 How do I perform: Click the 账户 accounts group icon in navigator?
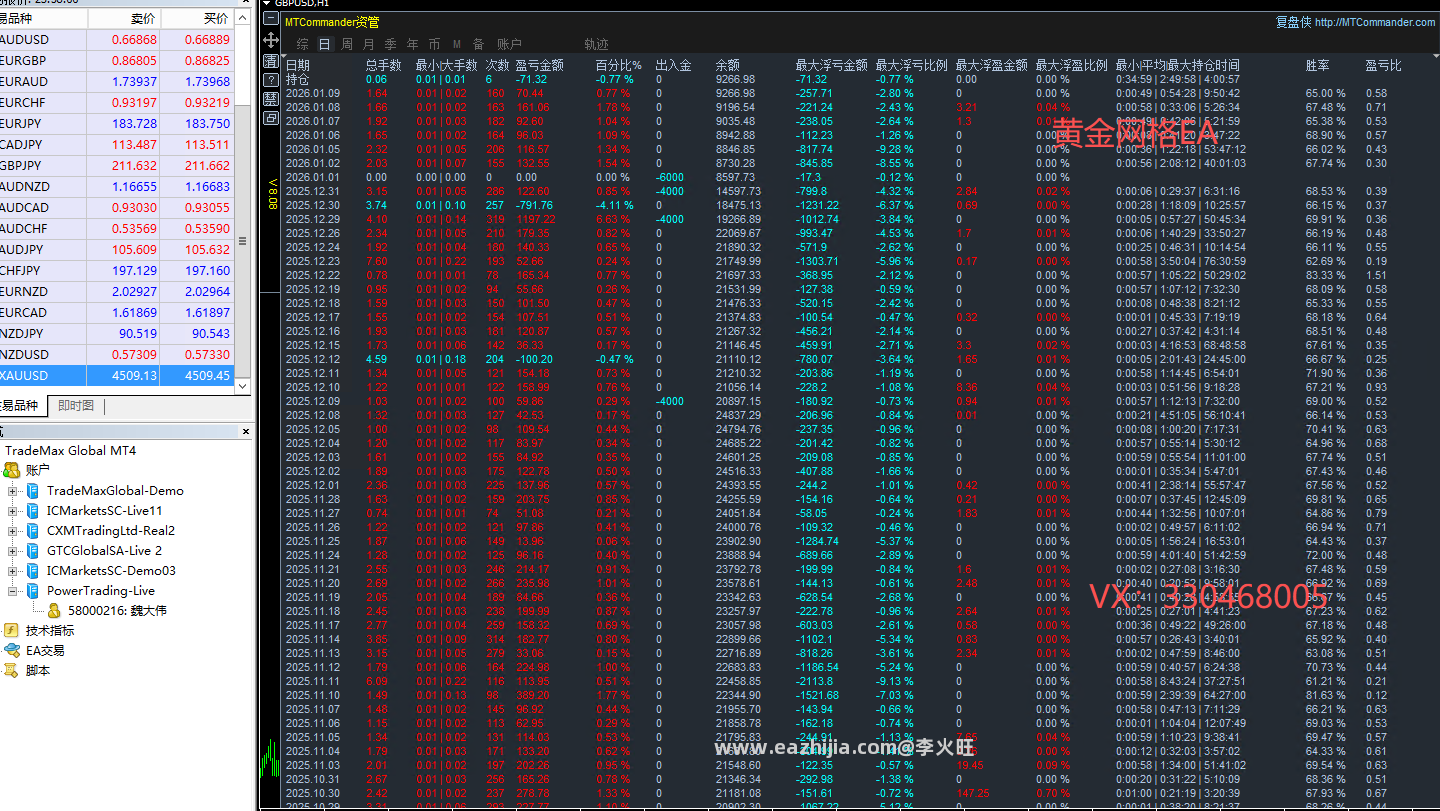pos(12,470)
